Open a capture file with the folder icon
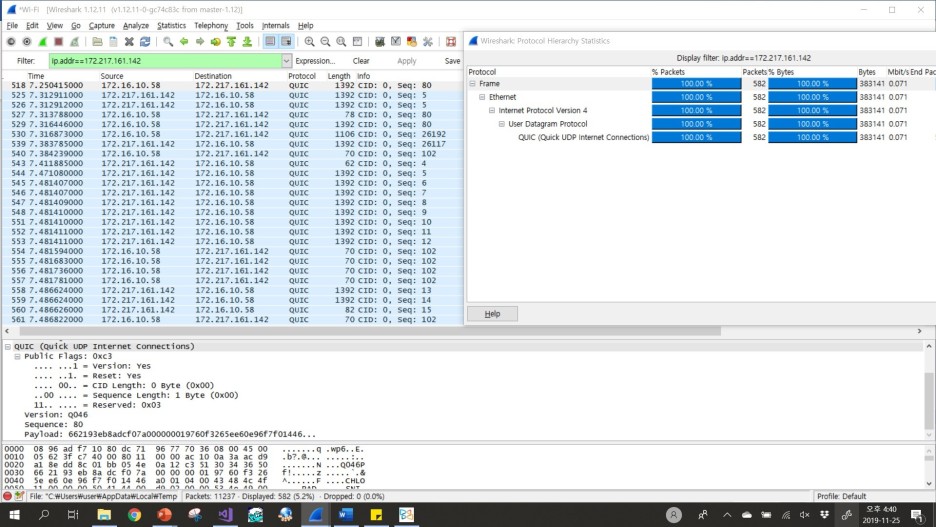This screenshot has width=936, height=527. click(97, 41)
